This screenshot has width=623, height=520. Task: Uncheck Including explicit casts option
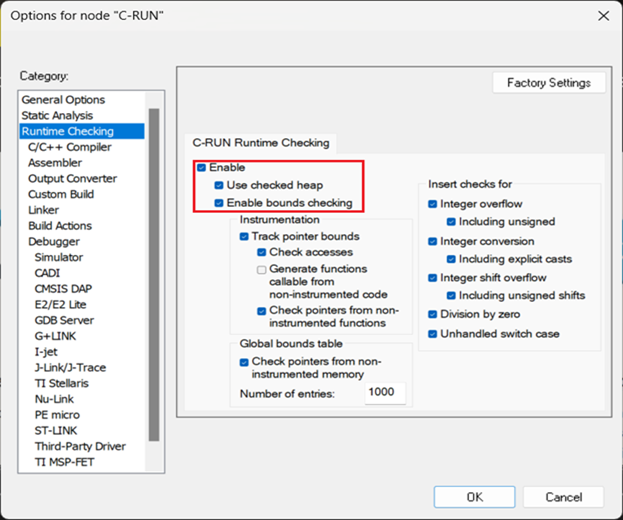(x=451, y=259)
